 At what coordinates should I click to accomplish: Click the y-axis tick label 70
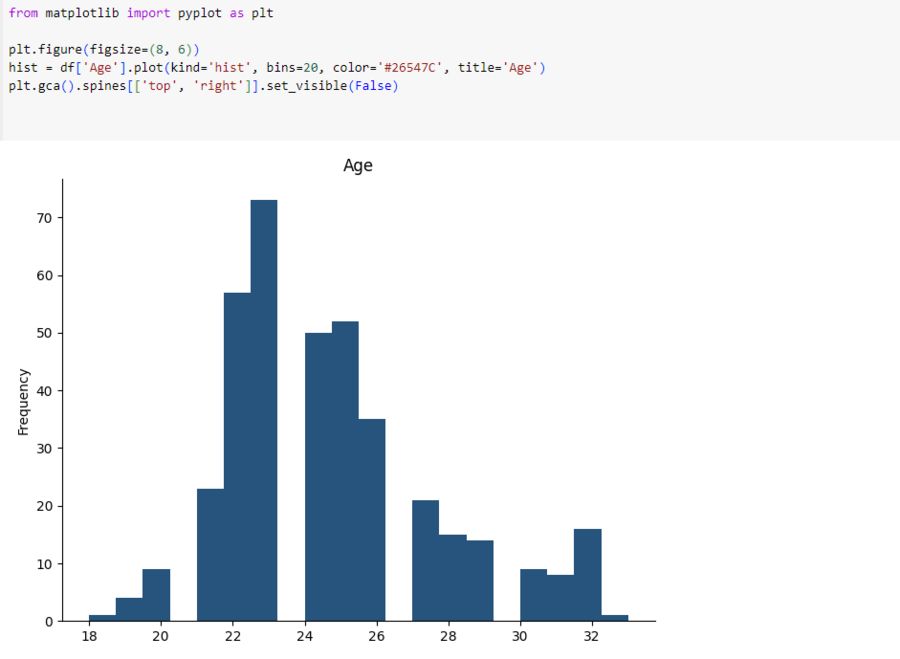[x=44, y=218]
